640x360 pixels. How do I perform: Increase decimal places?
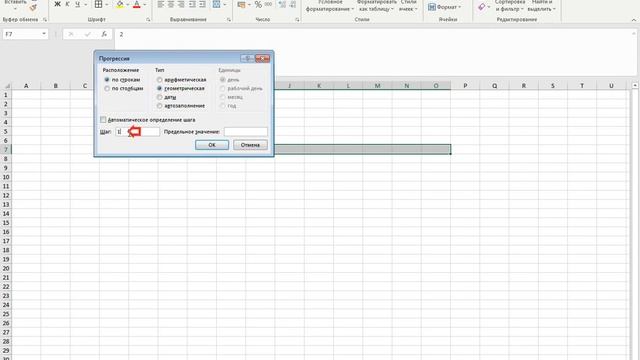(x=282, y=4)
